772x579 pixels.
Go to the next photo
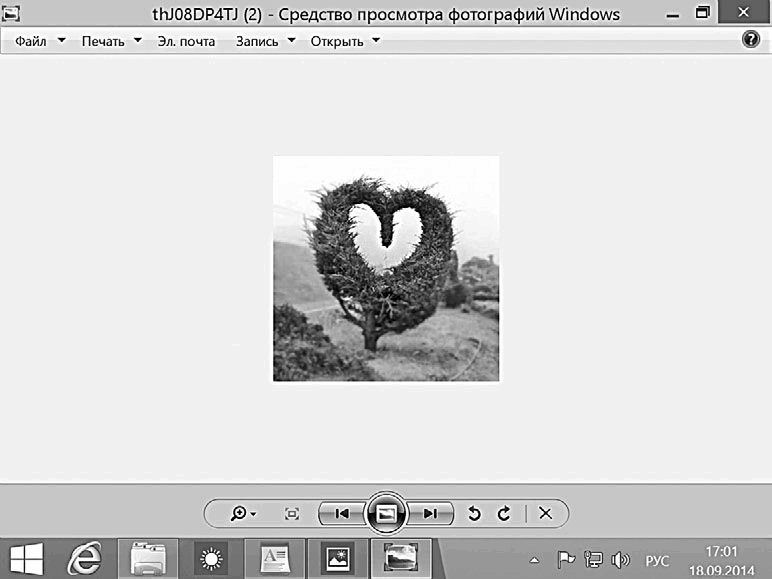tap(430, 513)
